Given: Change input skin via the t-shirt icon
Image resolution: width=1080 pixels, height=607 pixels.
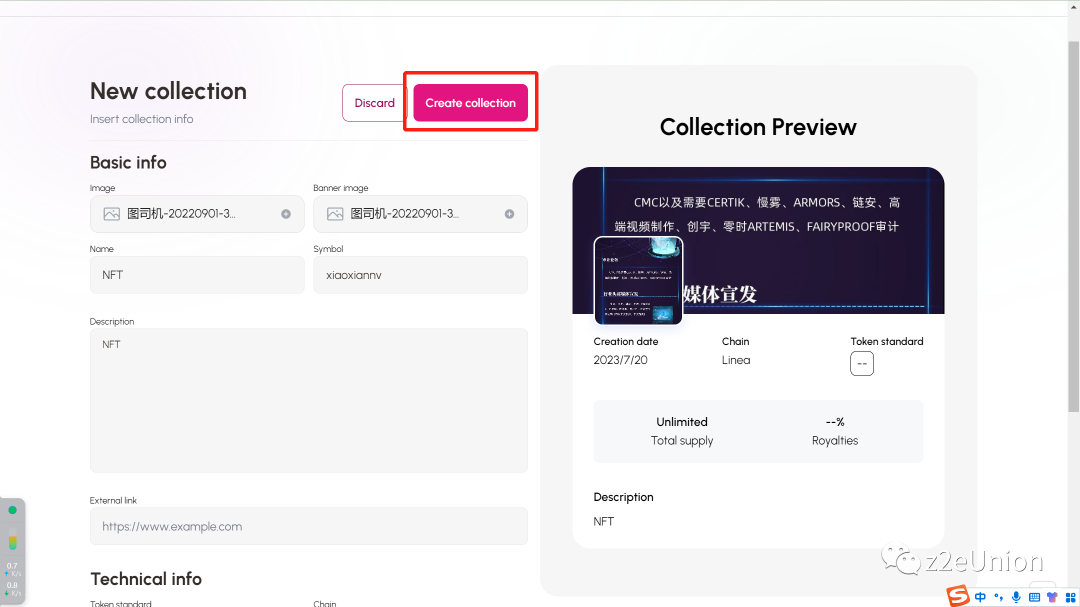Looking at the screenshot, I should click(x=1051, y=597).
